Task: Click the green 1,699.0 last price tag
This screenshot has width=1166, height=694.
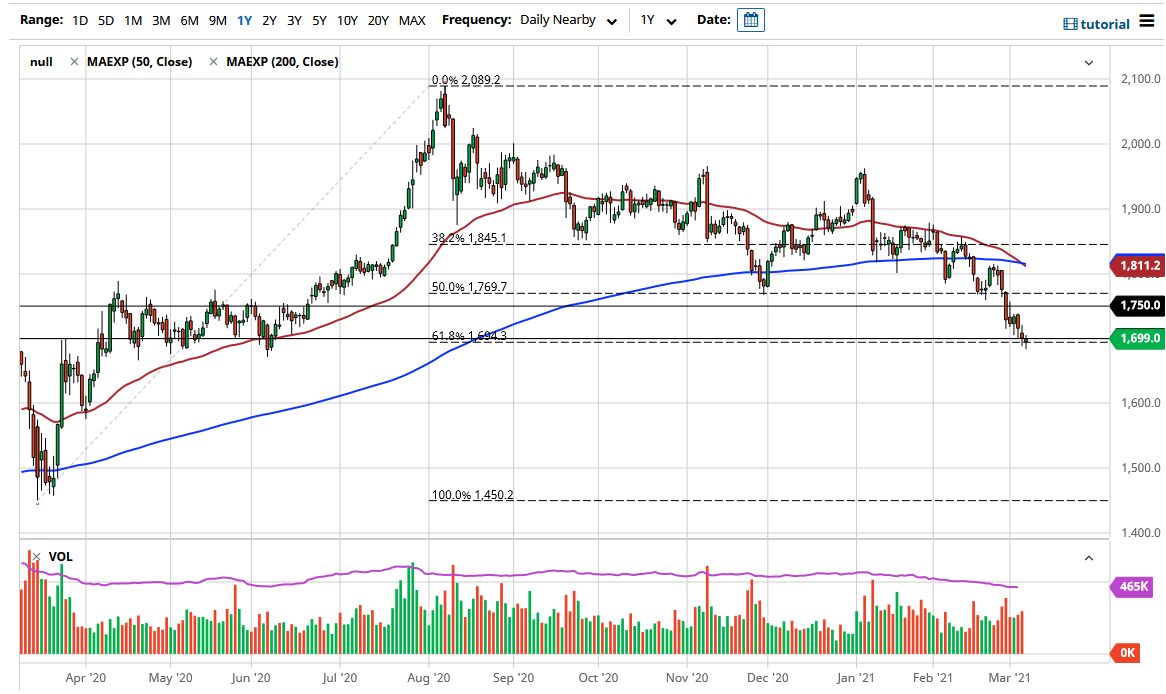Action: coord(1138,338)
